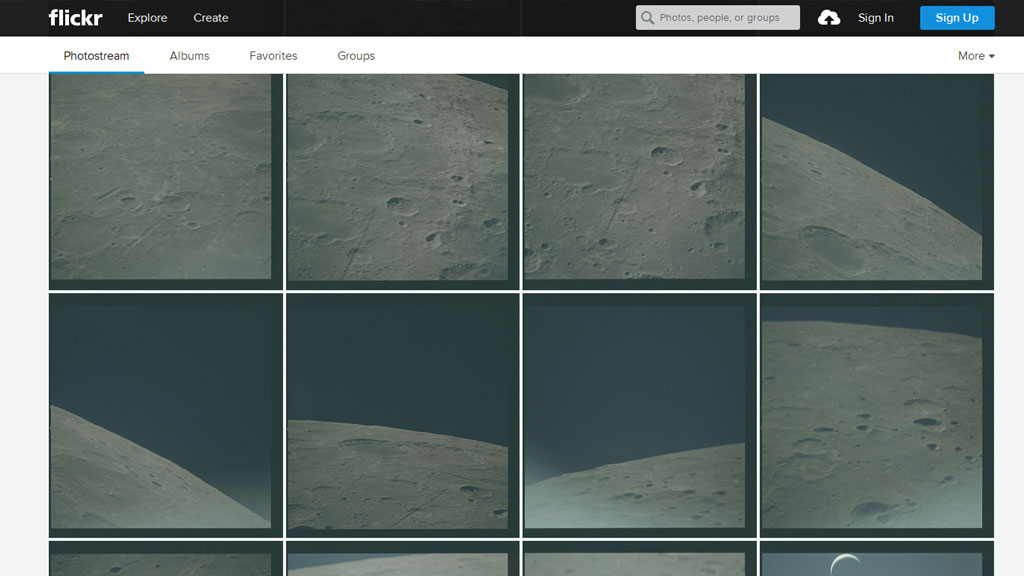The image size is (1024, 576).
Task: Open the Groups tab
Action: tap(356, 56)
